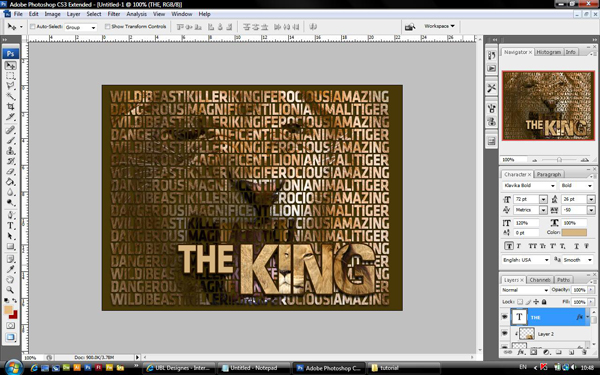600x375 pixels.
Task: Switch to the Paragraph tab
Action: tap(549, 174)
